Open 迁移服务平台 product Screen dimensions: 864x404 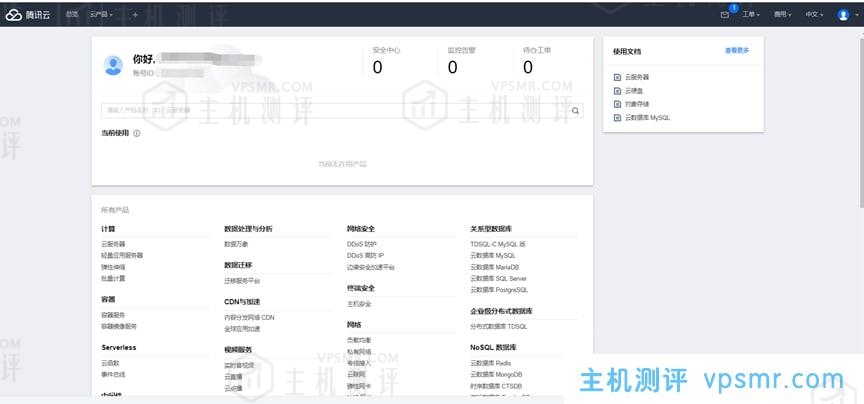click(x=242, y=281)
